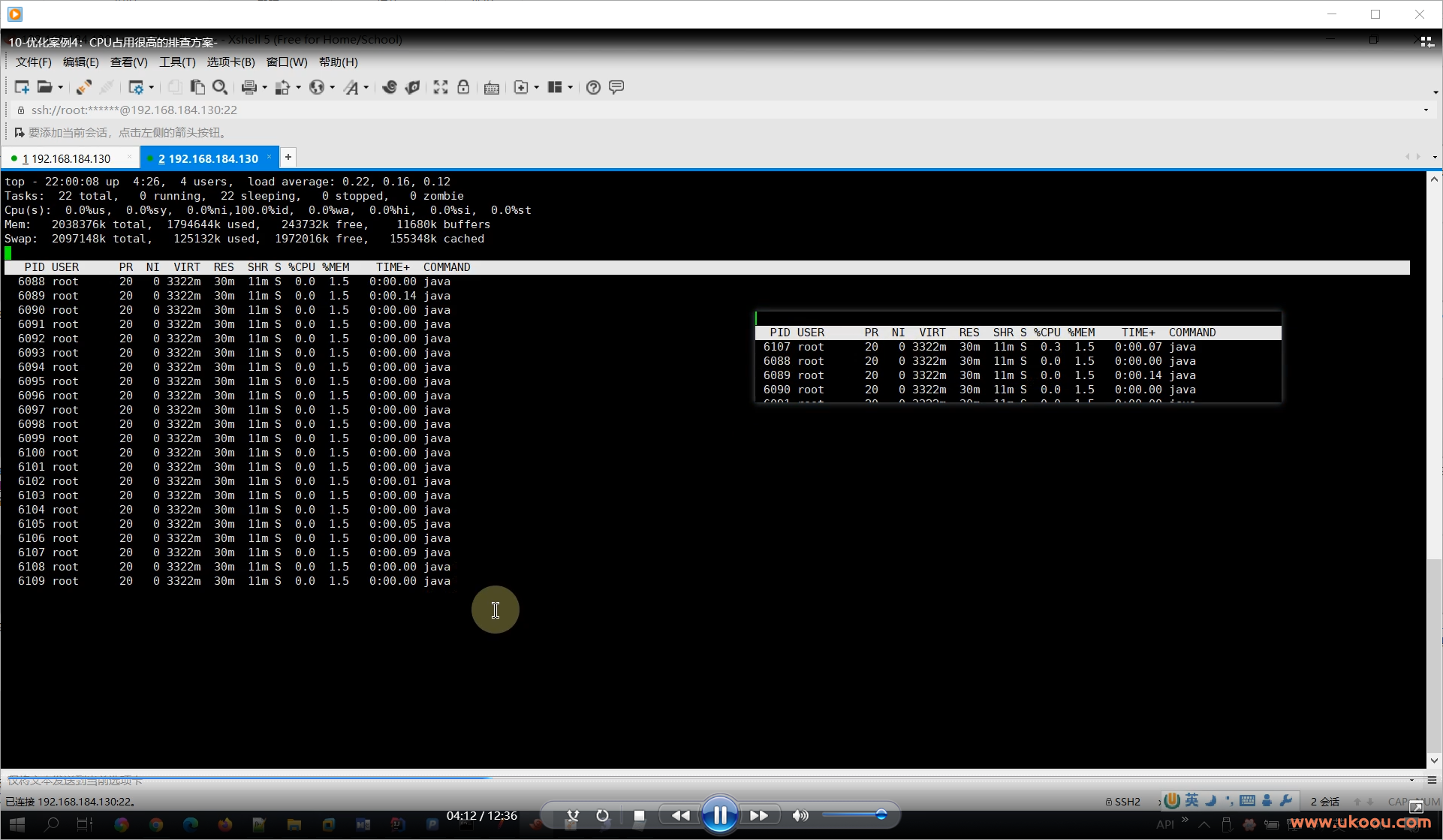The width and height of the screenshot is (1443, 840).
Task: Click the Reconnect toolbar icon
Action: 83,87
